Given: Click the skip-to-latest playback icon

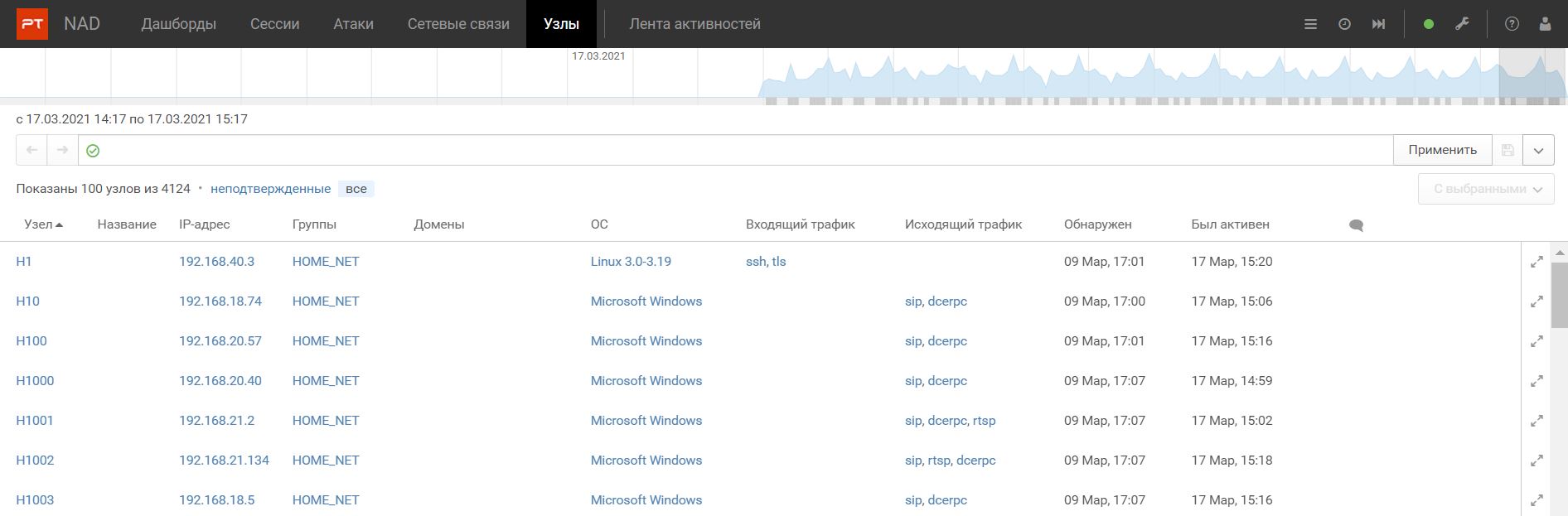Looking at the screenshot, I should click(x=1378, y=24).
